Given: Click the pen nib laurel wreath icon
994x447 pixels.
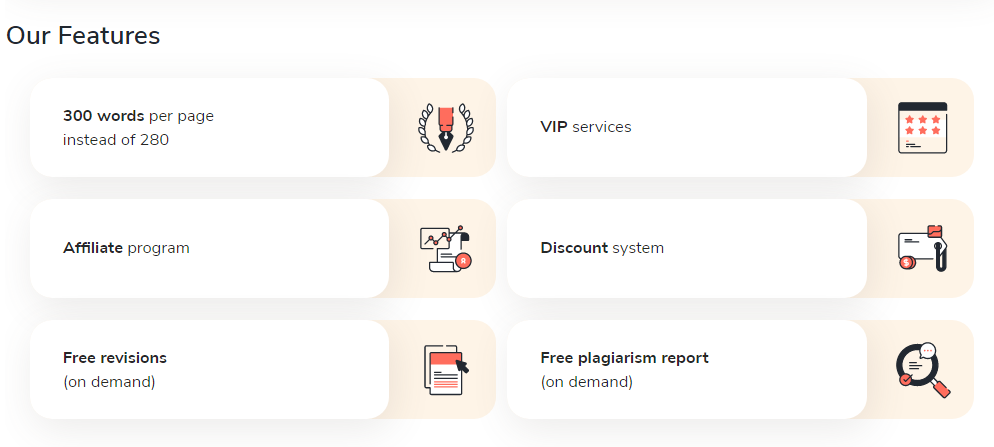Looking at the screenshot, I should (x=446, y=127).
